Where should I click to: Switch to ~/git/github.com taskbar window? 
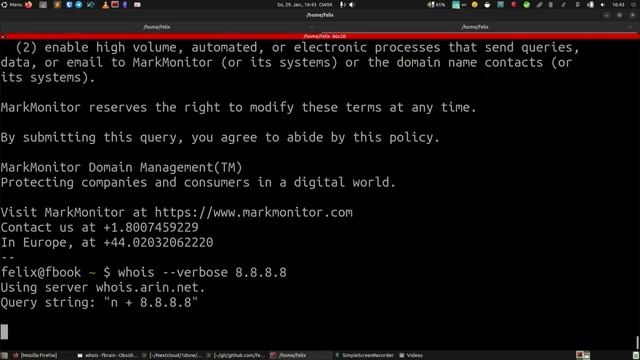(237, 356)
